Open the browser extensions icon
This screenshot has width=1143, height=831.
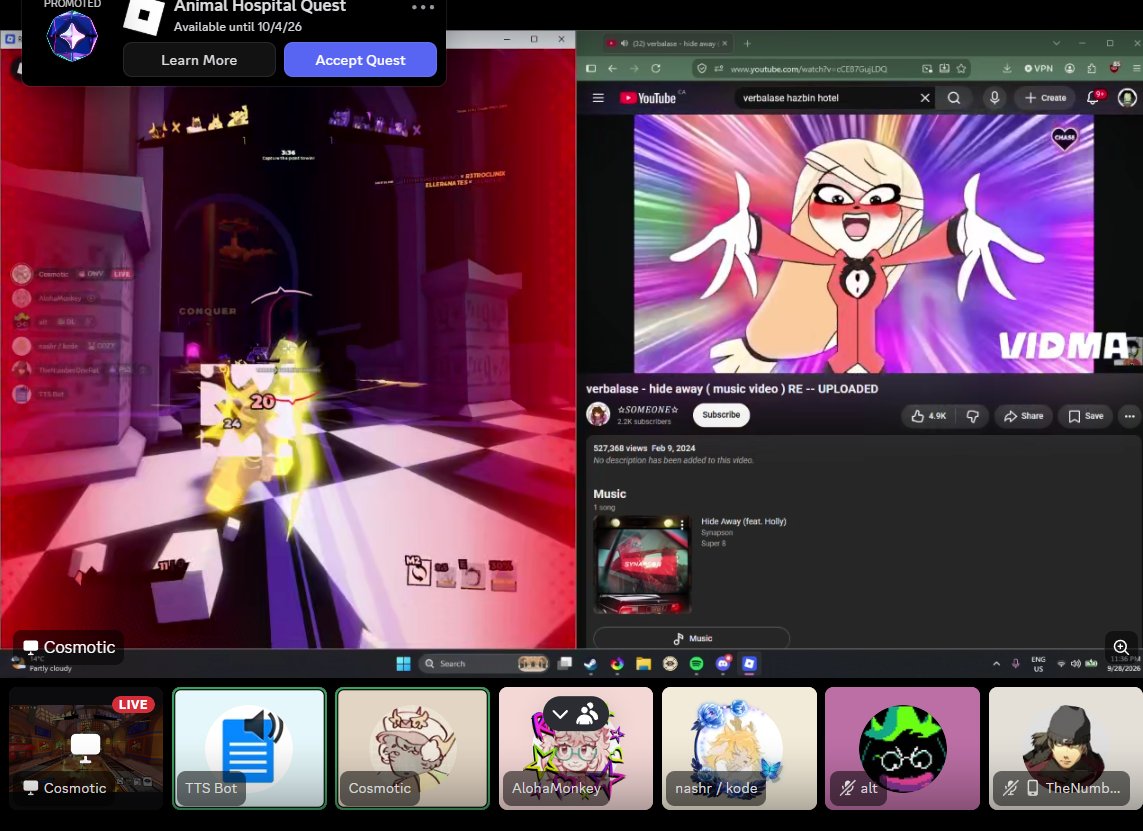click(1091, 69)
